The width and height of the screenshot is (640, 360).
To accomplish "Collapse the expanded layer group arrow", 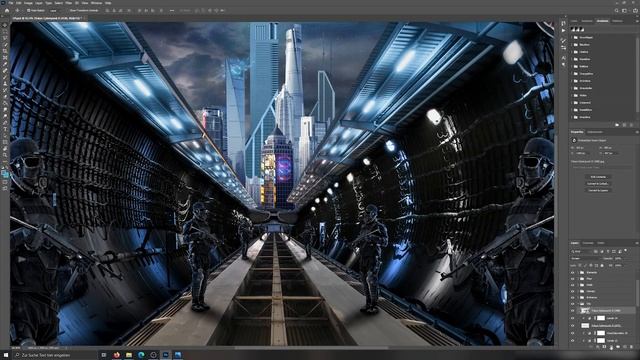I will point(578,304).
